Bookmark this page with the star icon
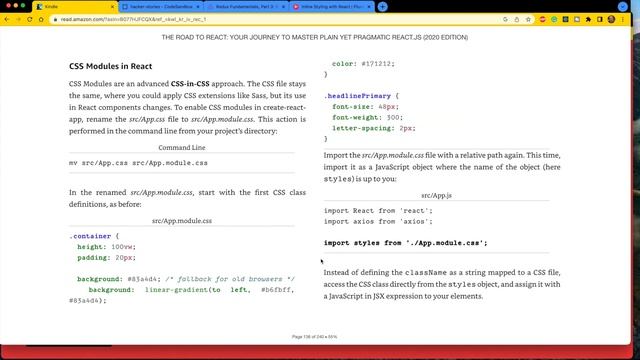This screenshot has height=360, width=640. (x=528, y=19)
